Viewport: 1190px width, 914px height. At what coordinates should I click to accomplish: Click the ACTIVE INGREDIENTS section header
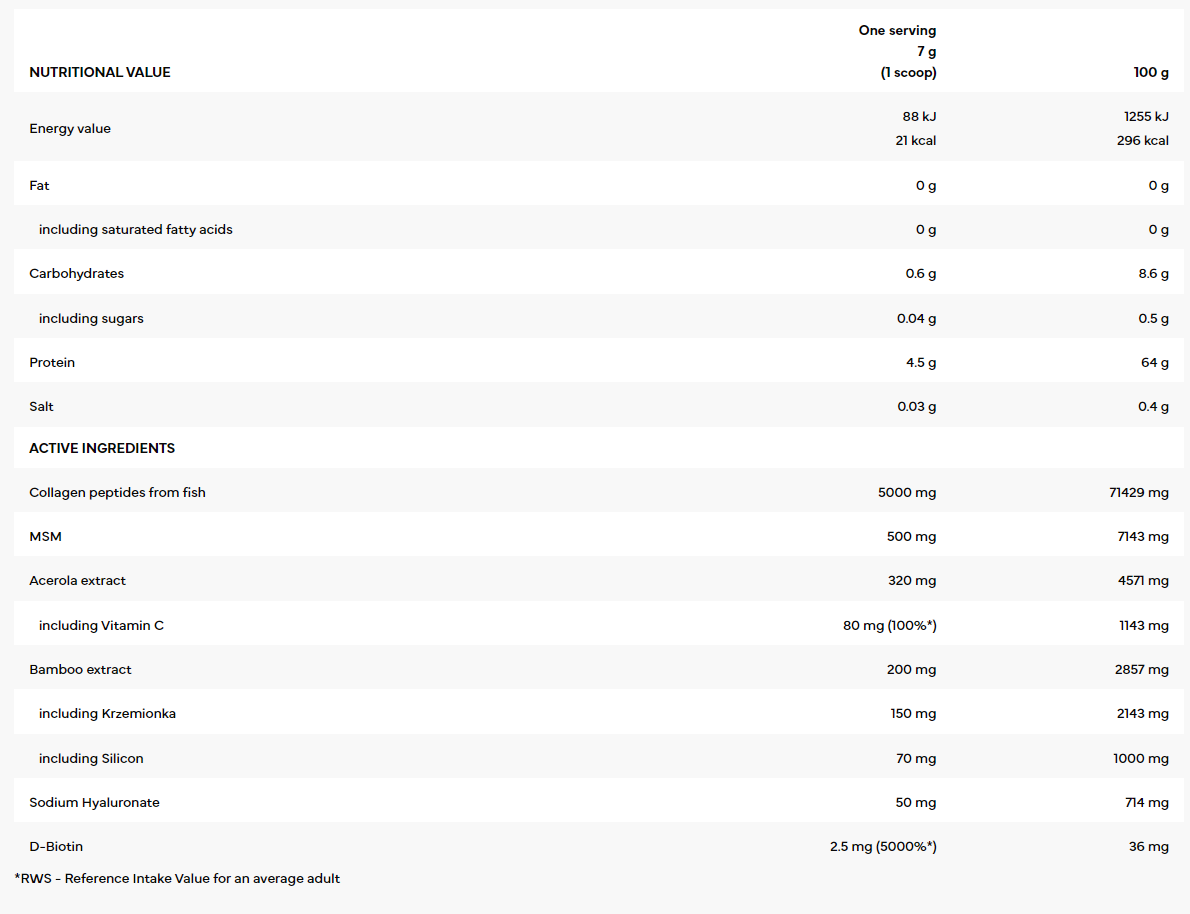click(102, 448)
